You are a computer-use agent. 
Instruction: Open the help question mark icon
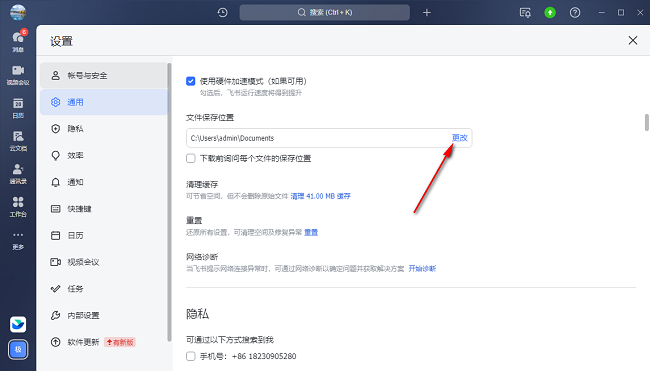[575, 12]
